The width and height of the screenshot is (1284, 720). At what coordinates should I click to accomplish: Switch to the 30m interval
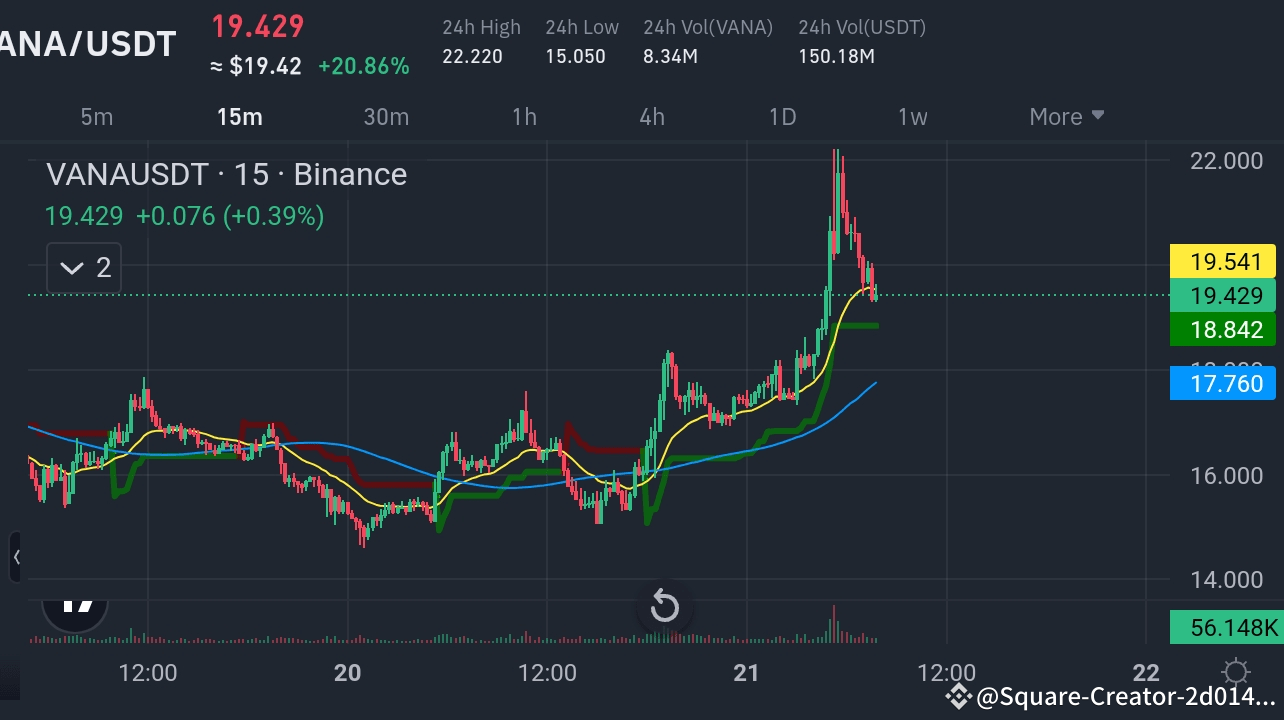(386, 117)
